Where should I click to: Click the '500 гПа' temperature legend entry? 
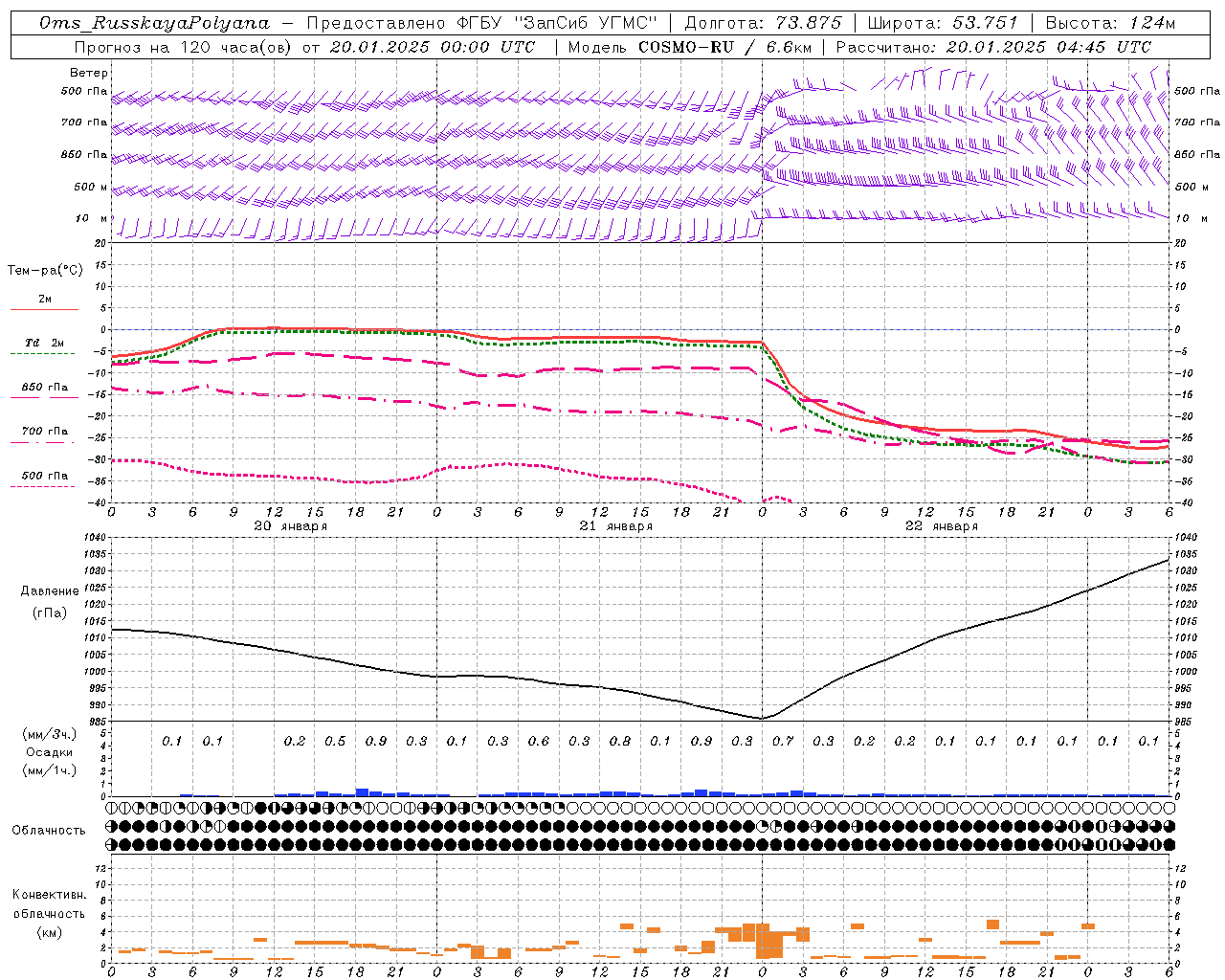45,476
